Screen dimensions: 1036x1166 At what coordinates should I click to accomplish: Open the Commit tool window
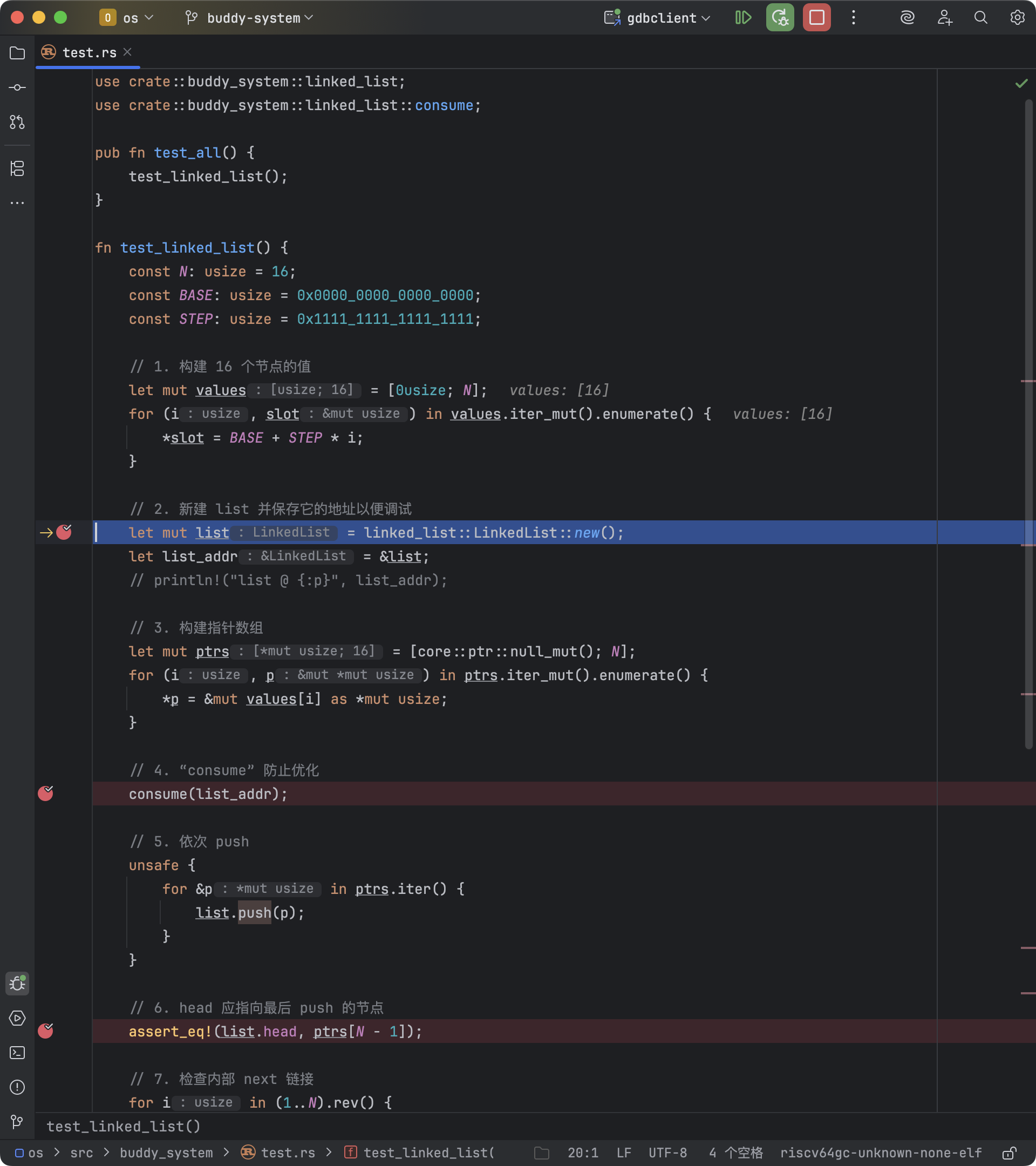click(x=17, y=87)
